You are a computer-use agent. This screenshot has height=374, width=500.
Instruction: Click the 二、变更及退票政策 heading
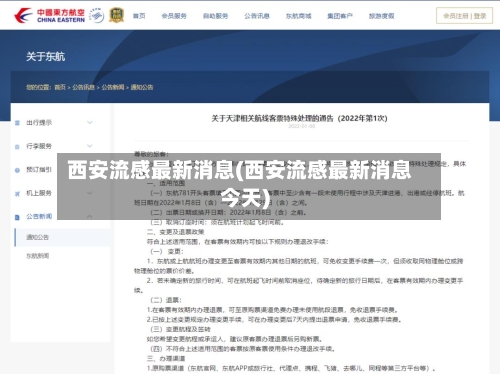tap(175, 232)
